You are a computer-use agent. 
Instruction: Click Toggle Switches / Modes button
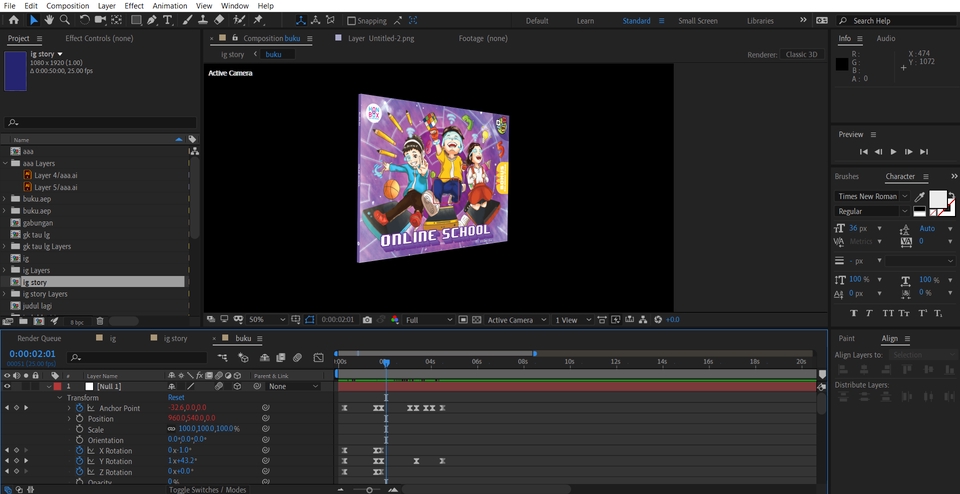pyautogui.click(x=208, y=490)
